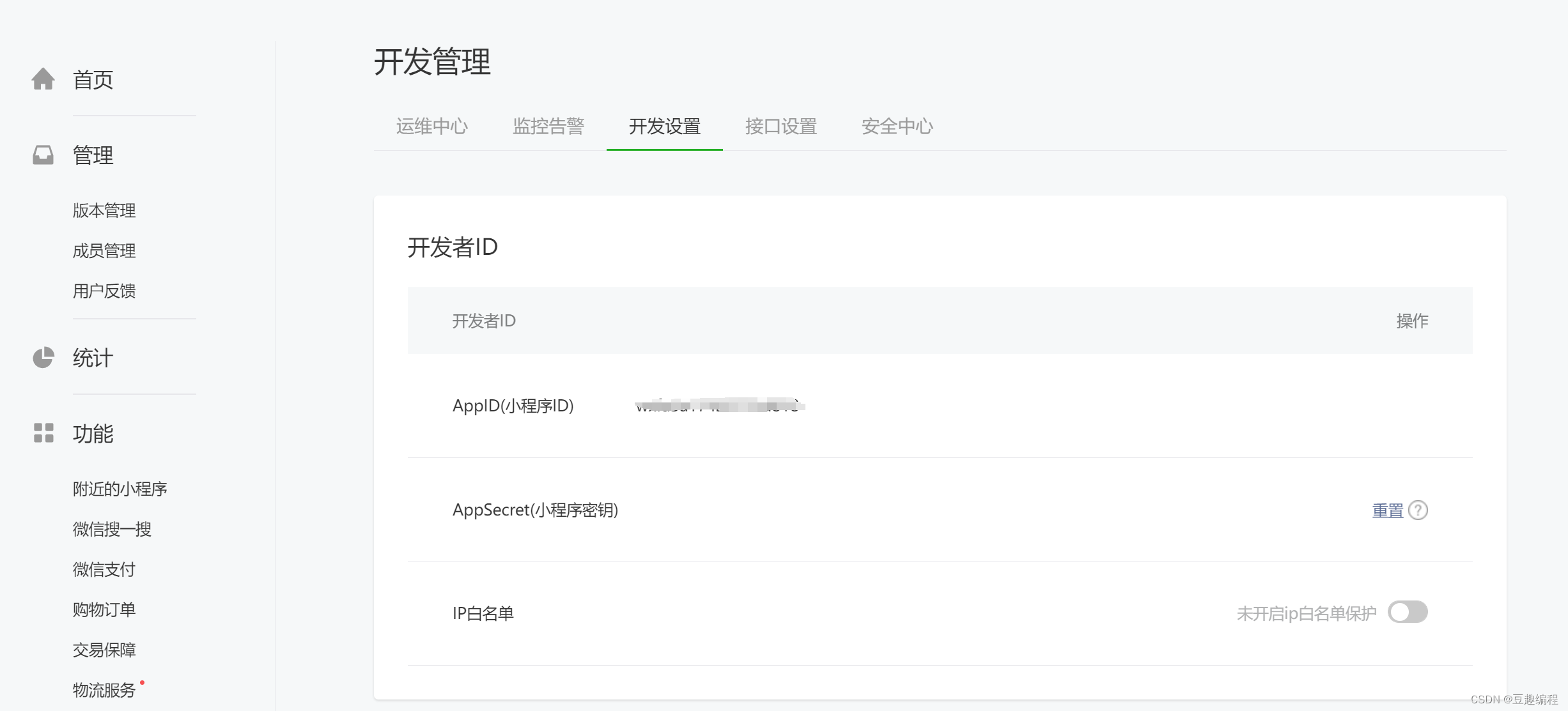Open 附近的小程序 under 功能
This screenshot has width=1568, height=711.
pyautogui.click(x=120, y=489)
